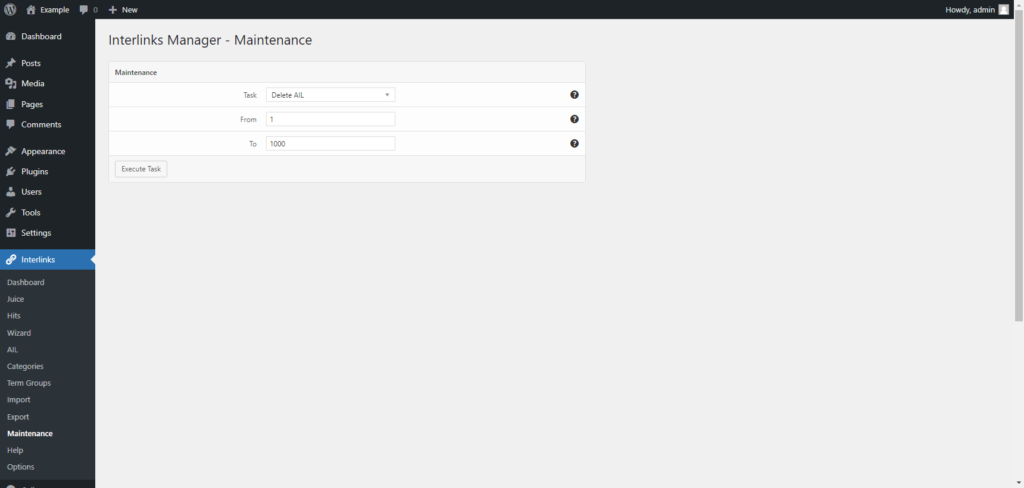The image size is (1024, 488).
Task: Click the Interlinks Manager - Maintenance heading
Action: pyautogui.click(x=210, y=40)
